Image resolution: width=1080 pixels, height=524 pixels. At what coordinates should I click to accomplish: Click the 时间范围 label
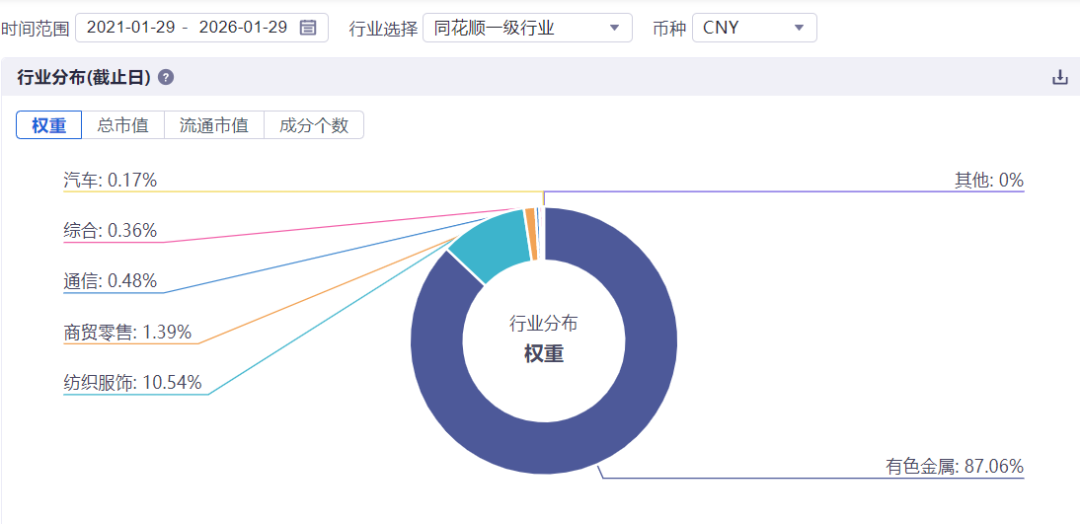(35, 28)
